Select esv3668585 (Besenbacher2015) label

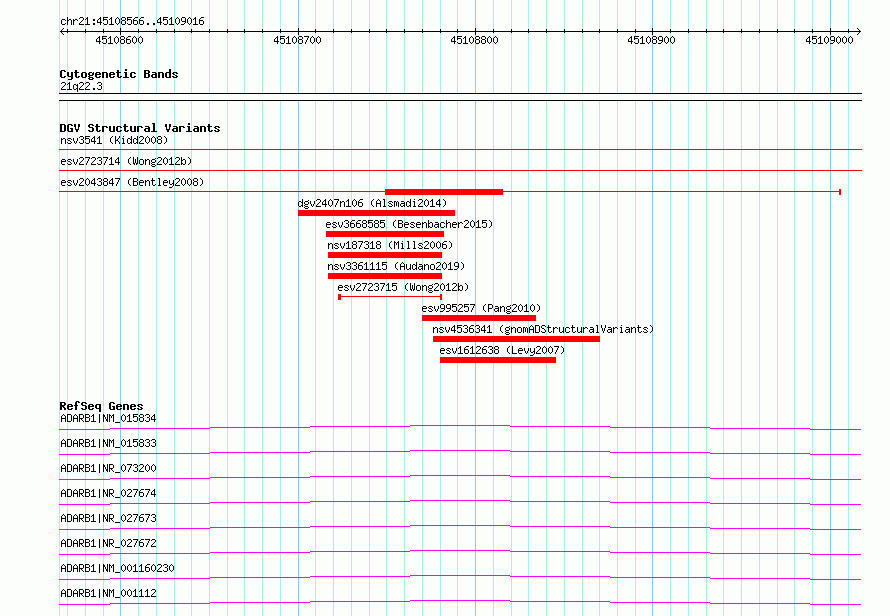409,224
